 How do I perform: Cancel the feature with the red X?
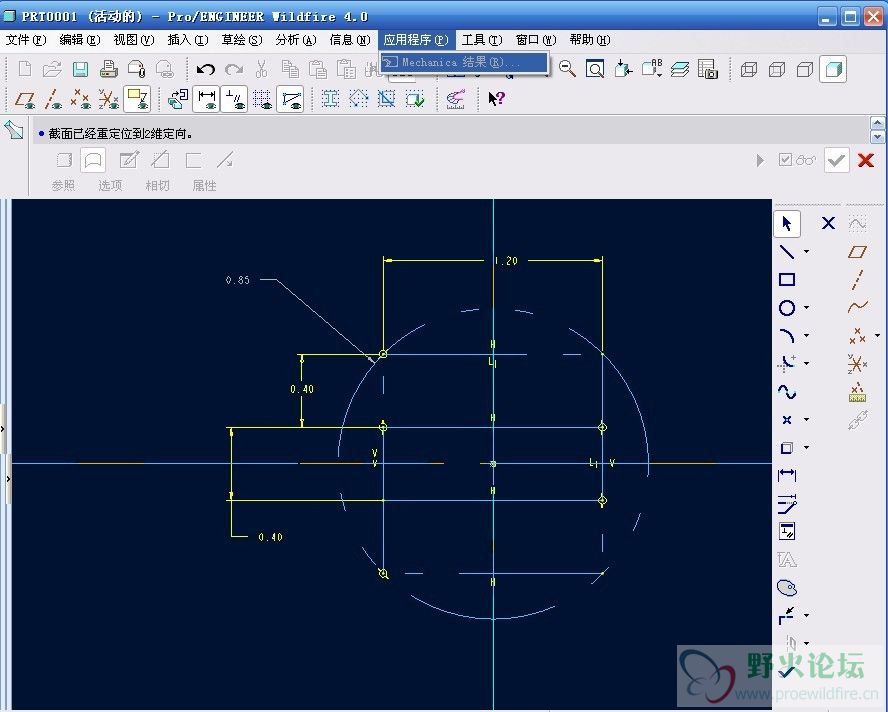[866, 160]
